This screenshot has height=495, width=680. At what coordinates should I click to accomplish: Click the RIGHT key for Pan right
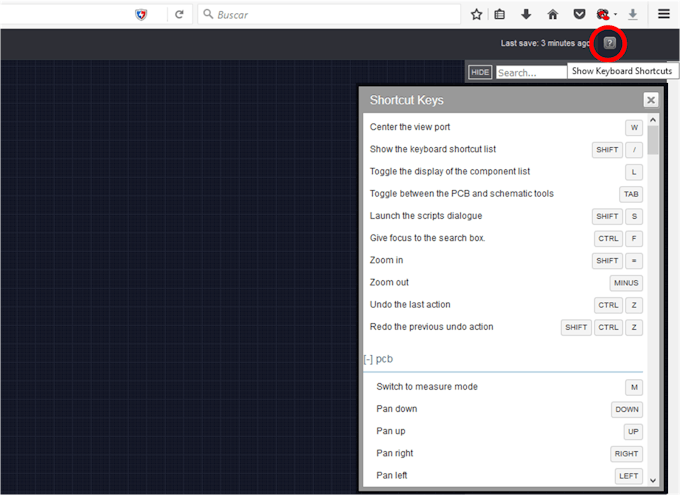(x=626, y=454)
